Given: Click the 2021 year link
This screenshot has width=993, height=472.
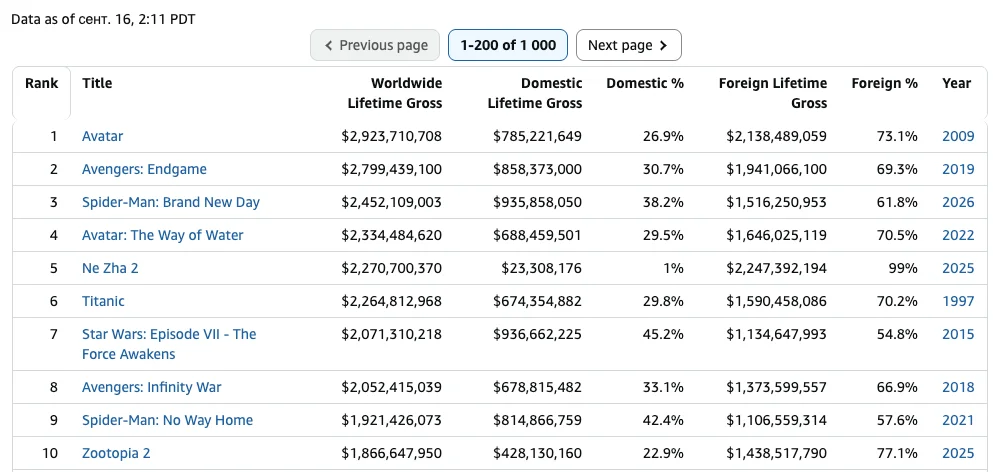Looking at the screenshot, I should [958, 420].
